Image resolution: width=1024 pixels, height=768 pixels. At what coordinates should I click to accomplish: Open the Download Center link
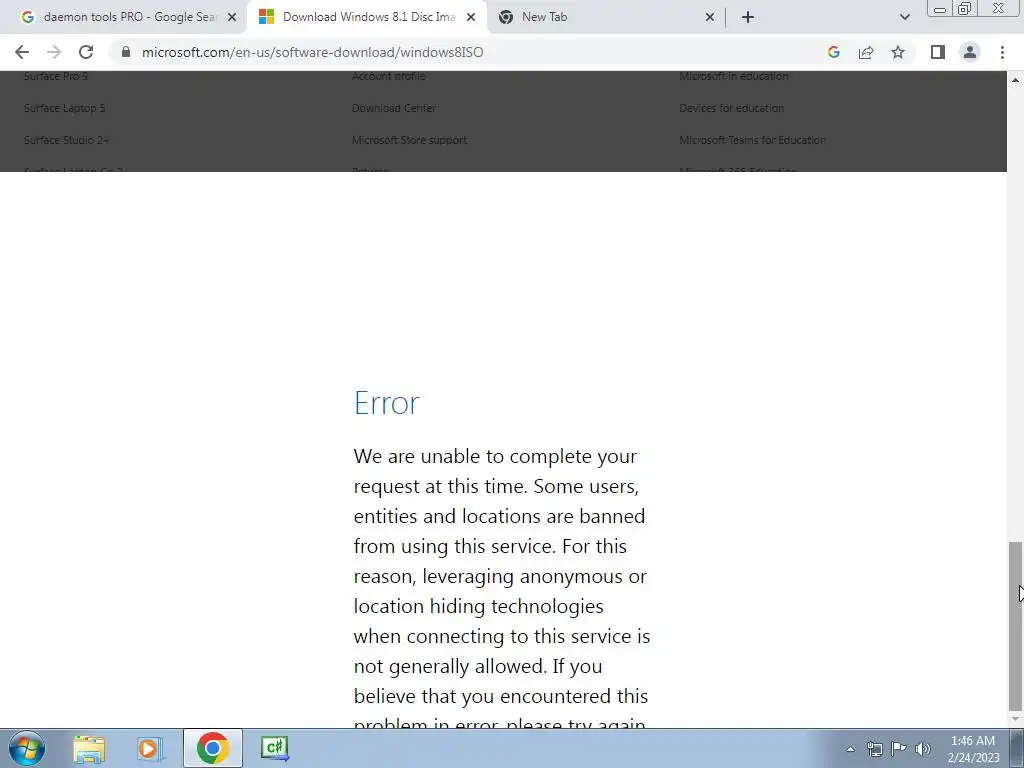pos(394,108)
